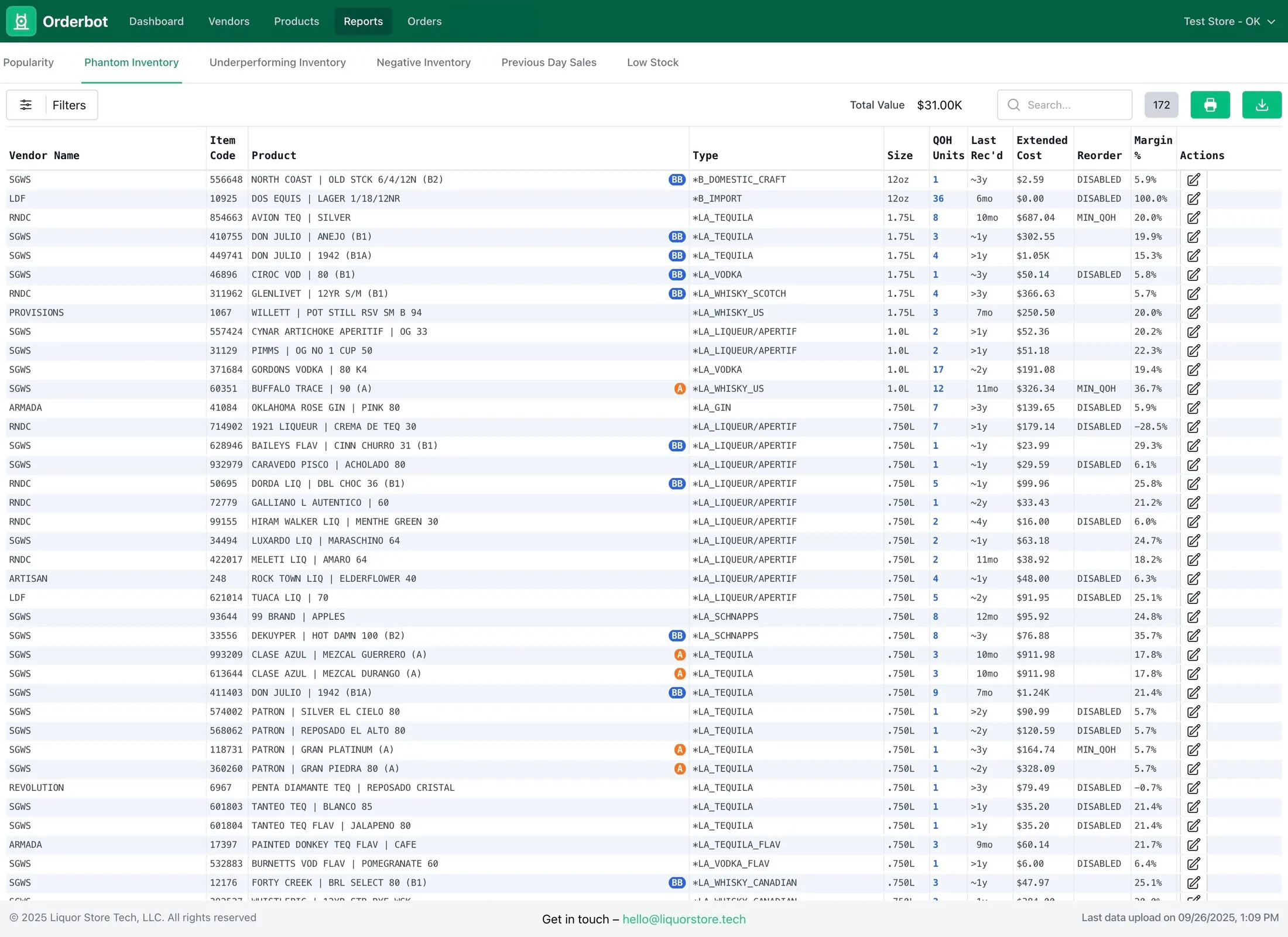The width and height of the screenshot is (1288, 937).
Task: Edit the DON JULIO ANEJO row
Action: point(1194,236)
